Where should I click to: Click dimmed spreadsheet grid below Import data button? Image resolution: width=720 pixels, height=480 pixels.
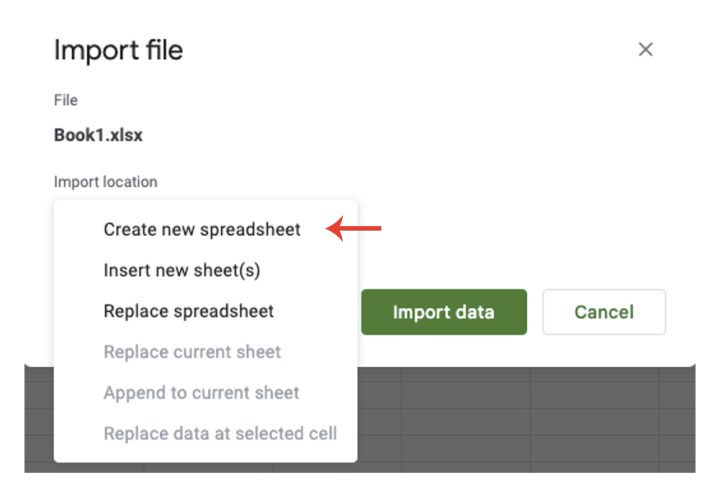pyautogui.click(x=444, y=420)
